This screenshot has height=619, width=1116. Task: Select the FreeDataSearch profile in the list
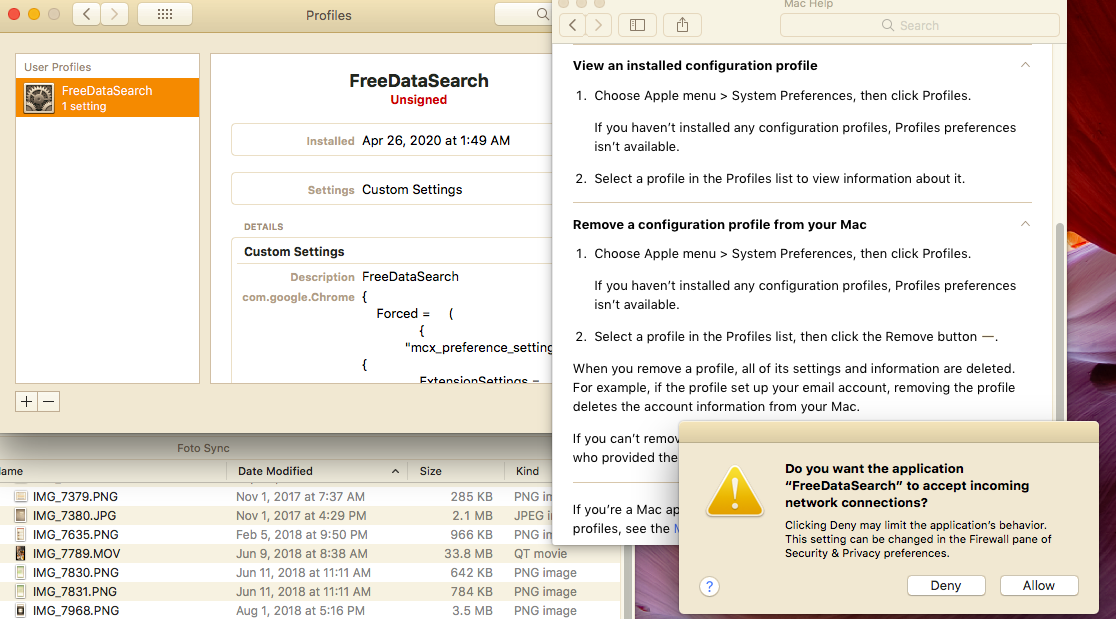click(x=107, y=97)
